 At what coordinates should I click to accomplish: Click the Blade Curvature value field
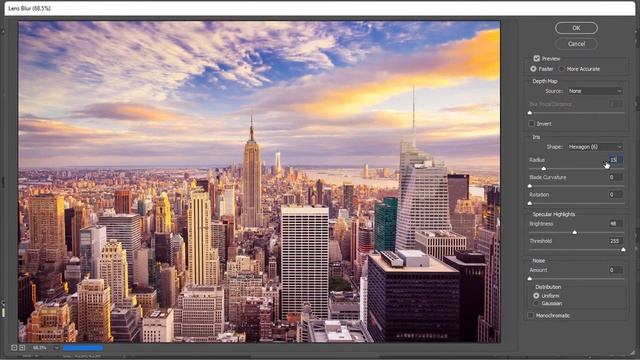(616, 177)
